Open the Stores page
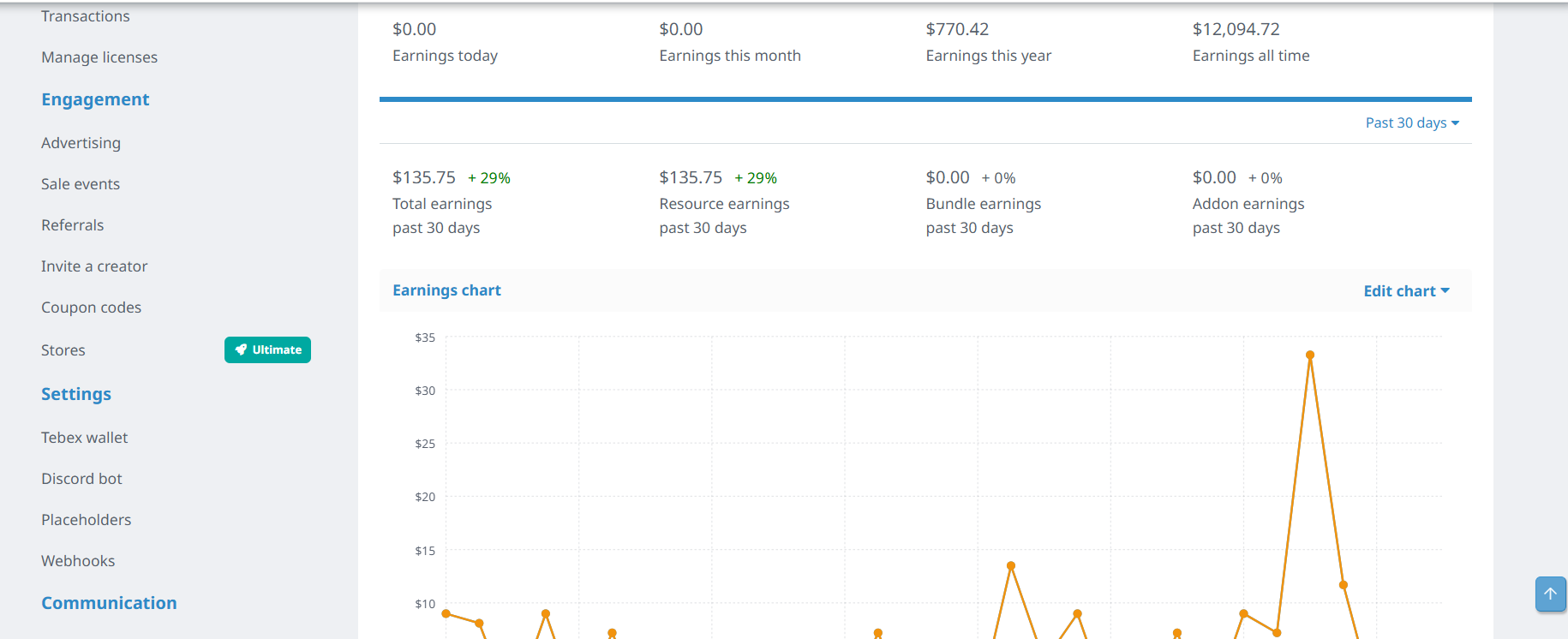Image resolution: width=1568 pixels, height=639 pixels. tap(63, 350)
